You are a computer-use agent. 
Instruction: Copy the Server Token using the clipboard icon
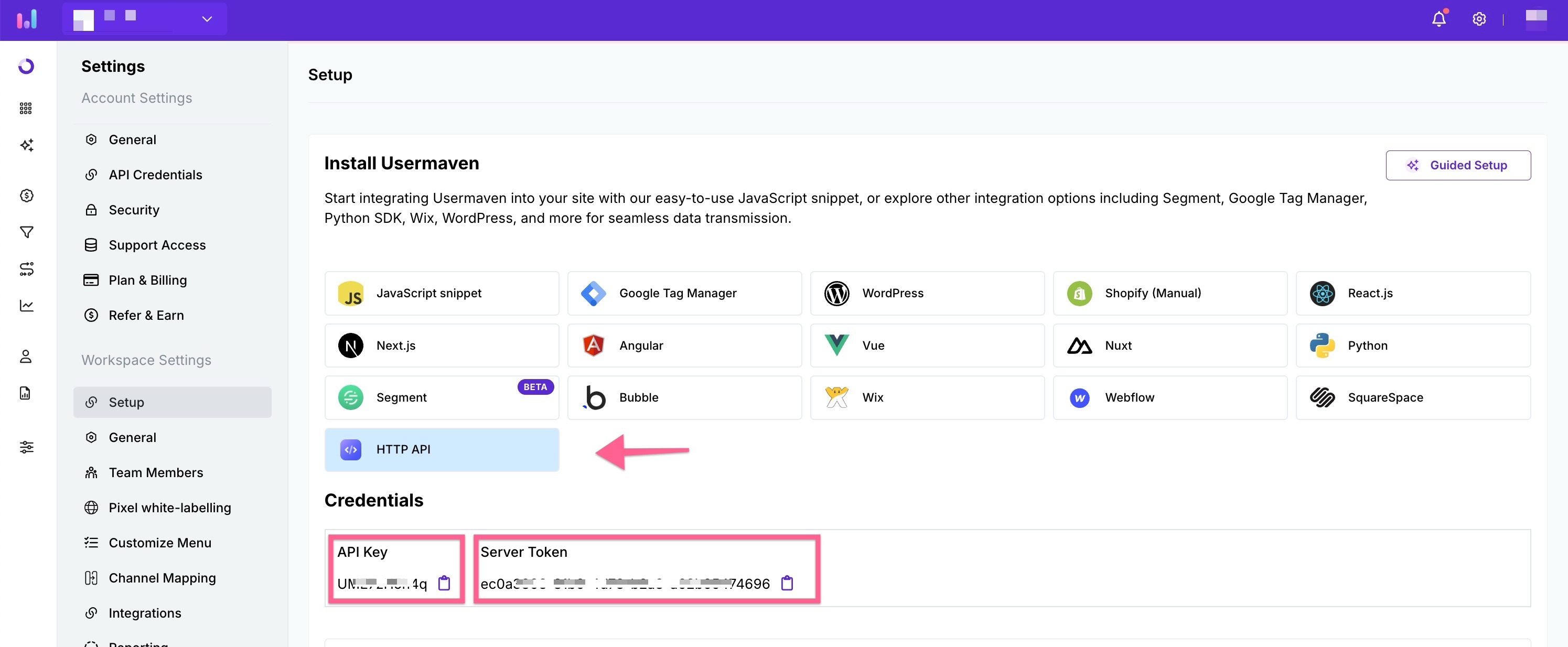pos(787,583)
